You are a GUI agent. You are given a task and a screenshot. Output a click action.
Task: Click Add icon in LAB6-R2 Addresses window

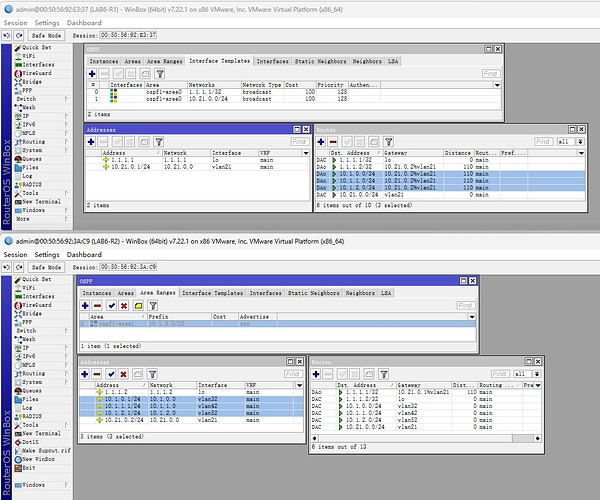pos(85,374)
